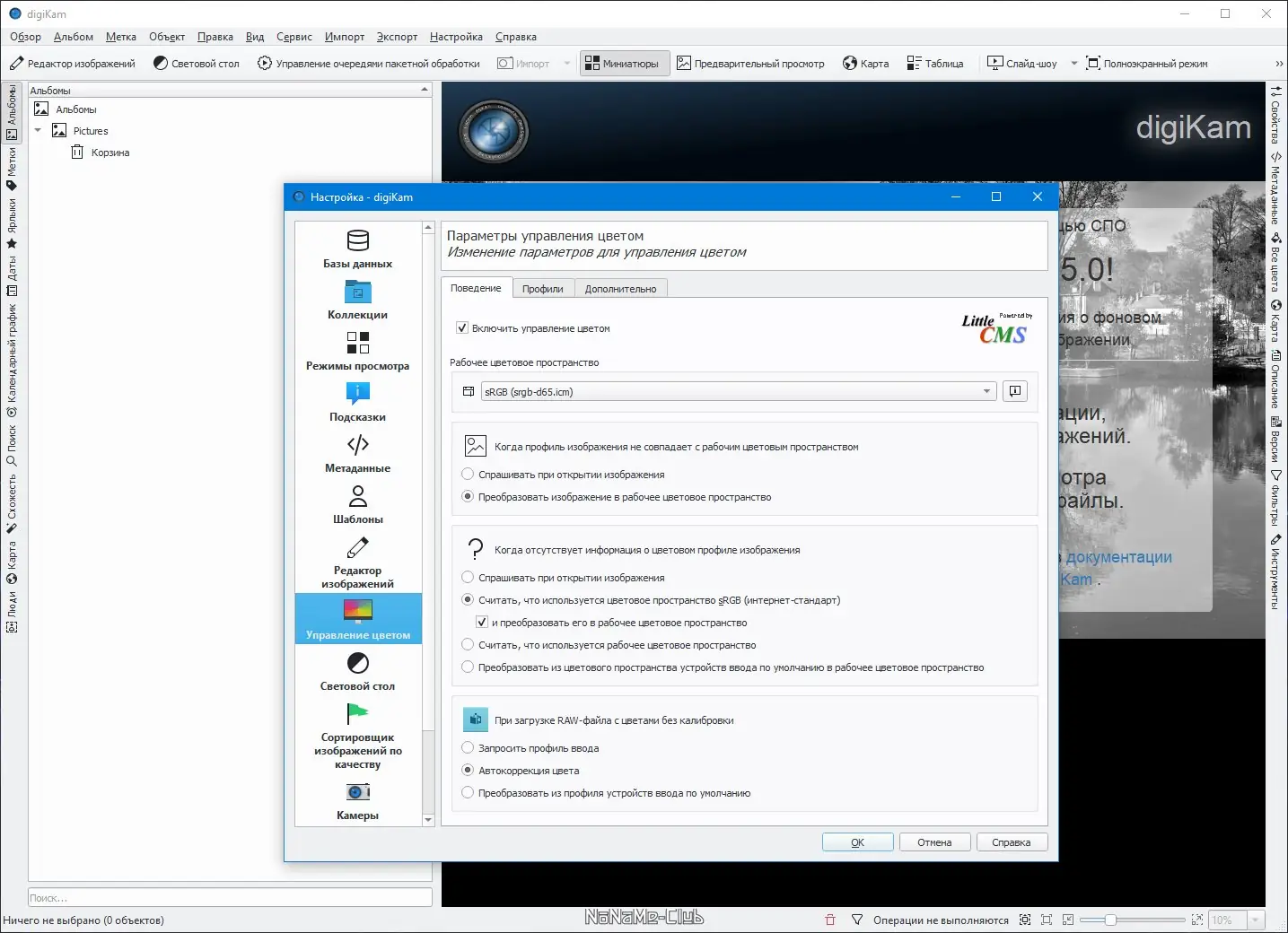Select Режимы просмотра in the settings list

pyautogui.click(x=357, y=352)
